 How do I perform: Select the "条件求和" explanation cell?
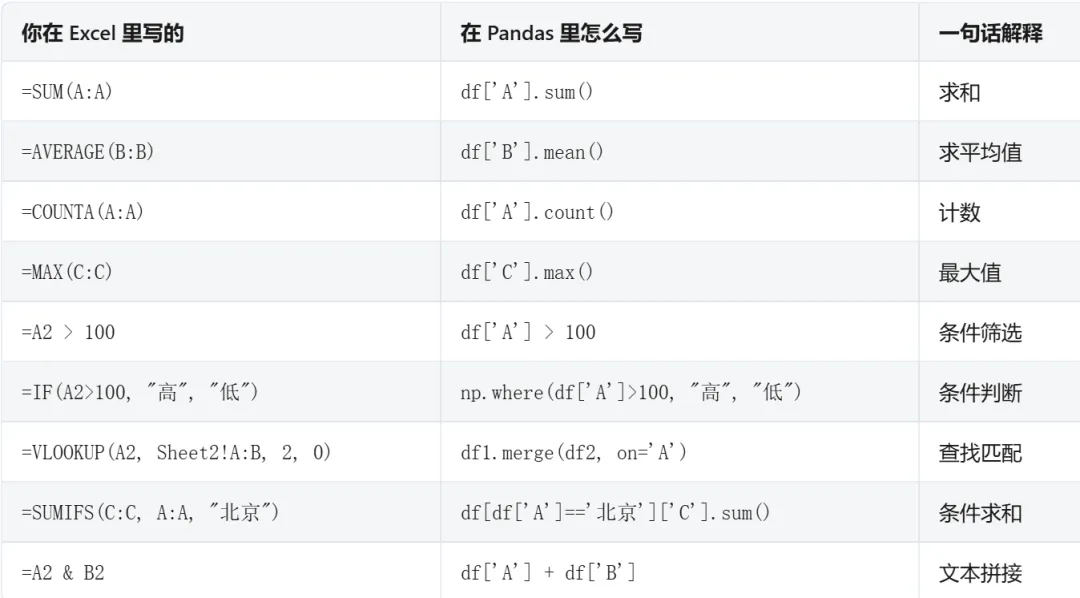[x=980, y=513]
